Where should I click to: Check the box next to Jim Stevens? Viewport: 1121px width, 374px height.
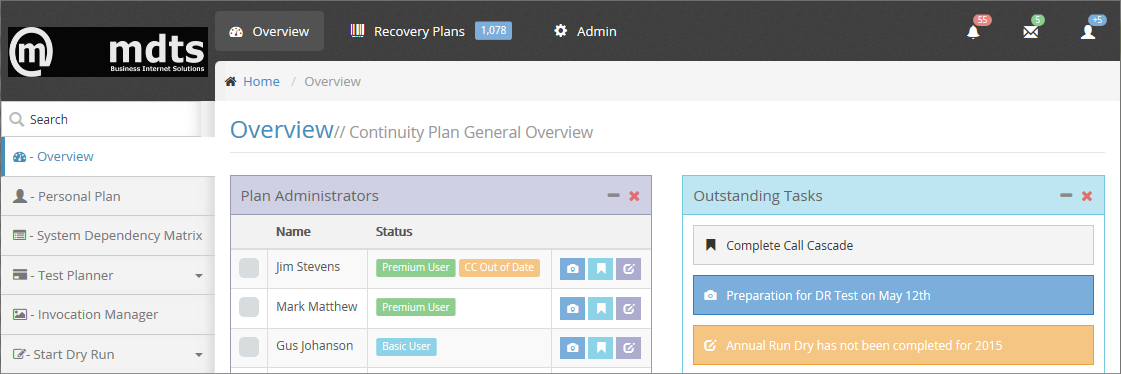[249, 268]
